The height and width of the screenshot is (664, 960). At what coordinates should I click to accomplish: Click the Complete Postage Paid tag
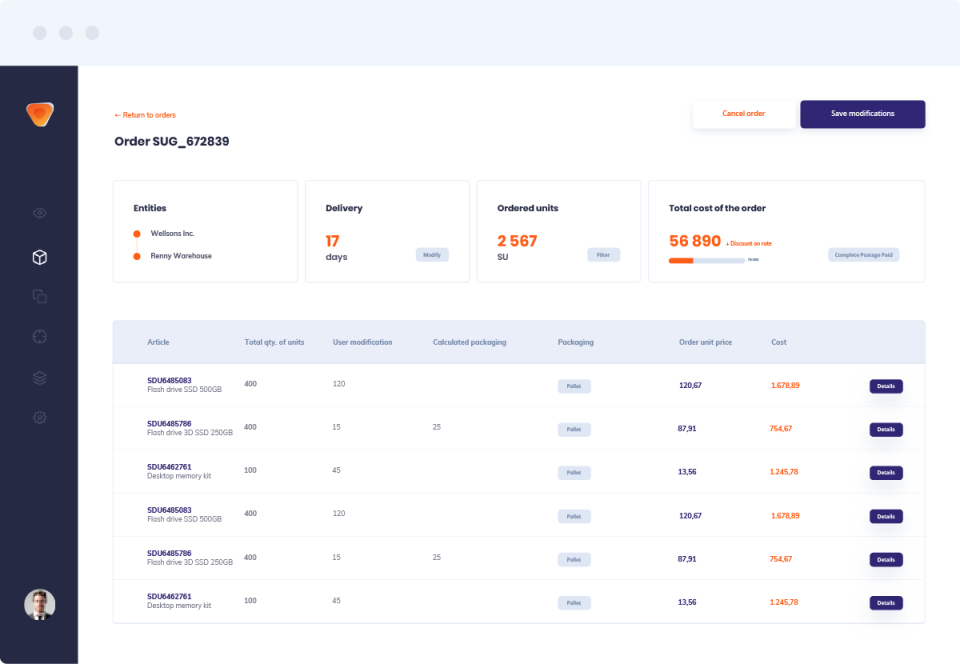(x=863, y=255)
